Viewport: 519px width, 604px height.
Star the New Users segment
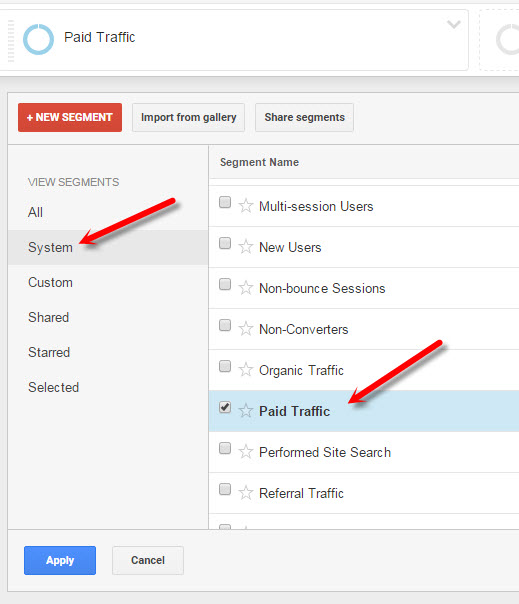pyautogui.click(x=245, y=247)
